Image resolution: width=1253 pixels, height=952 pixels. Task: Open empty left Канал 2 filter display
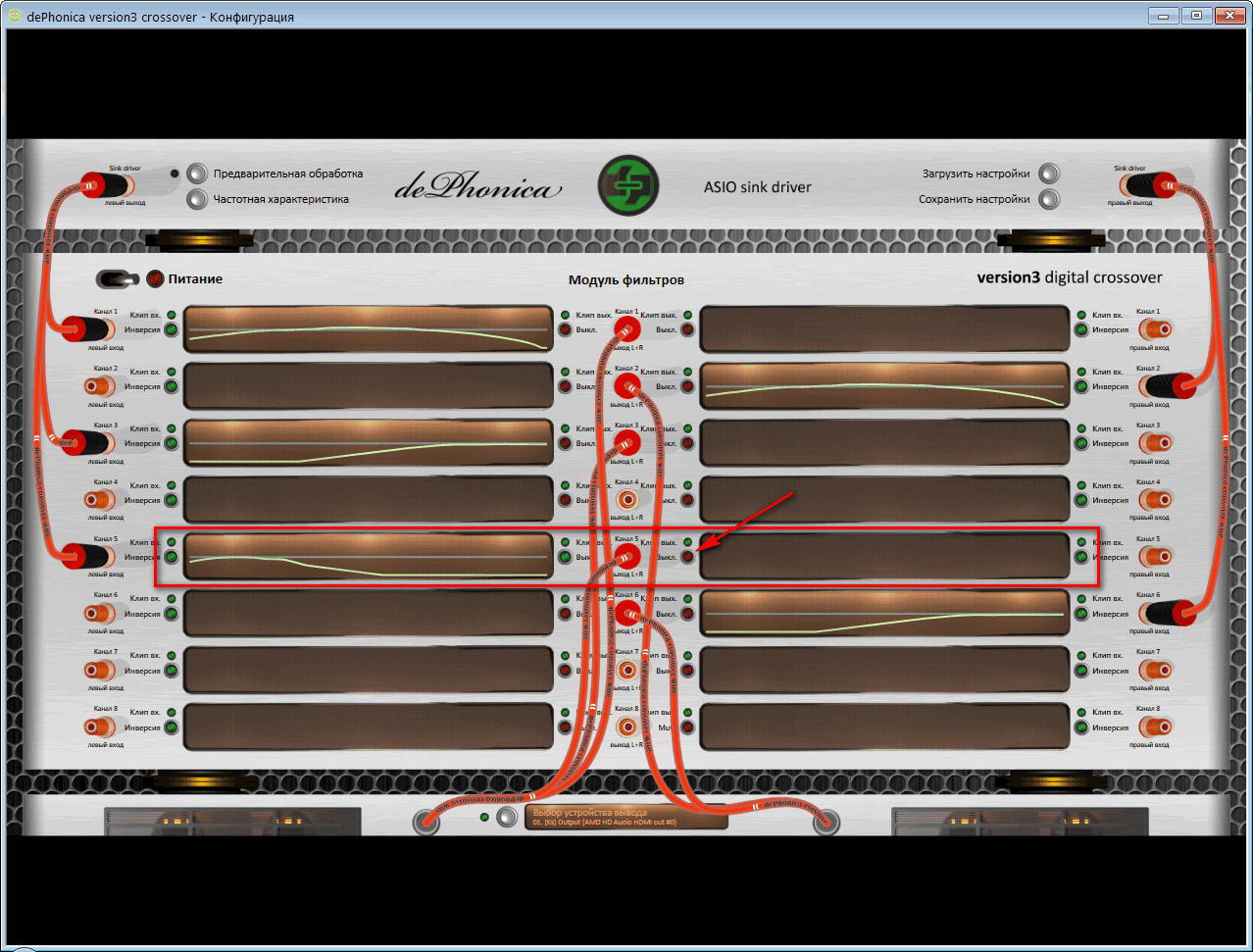pos(369,386)
